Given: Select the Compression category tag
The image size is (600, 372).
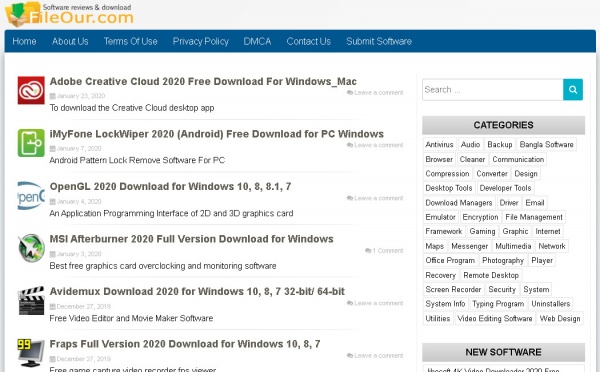Looking at the screenshot, I should coord(447,174).
